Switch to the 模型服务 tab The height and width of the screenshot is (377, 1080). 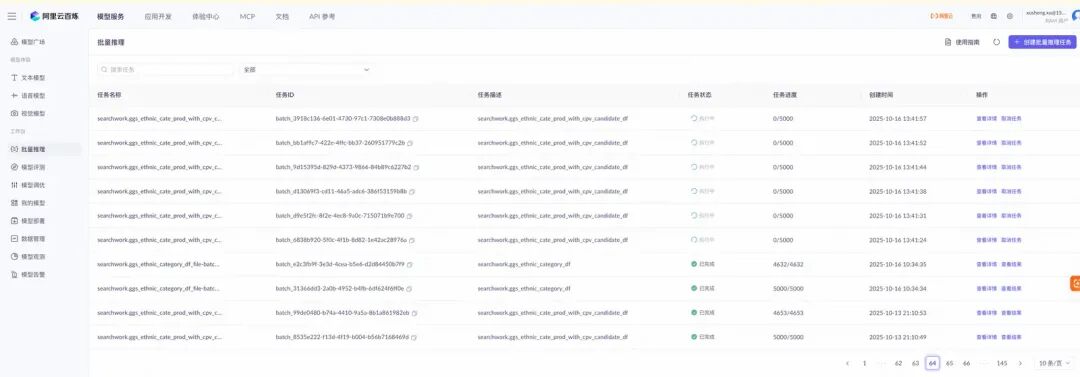click(110, 16)
